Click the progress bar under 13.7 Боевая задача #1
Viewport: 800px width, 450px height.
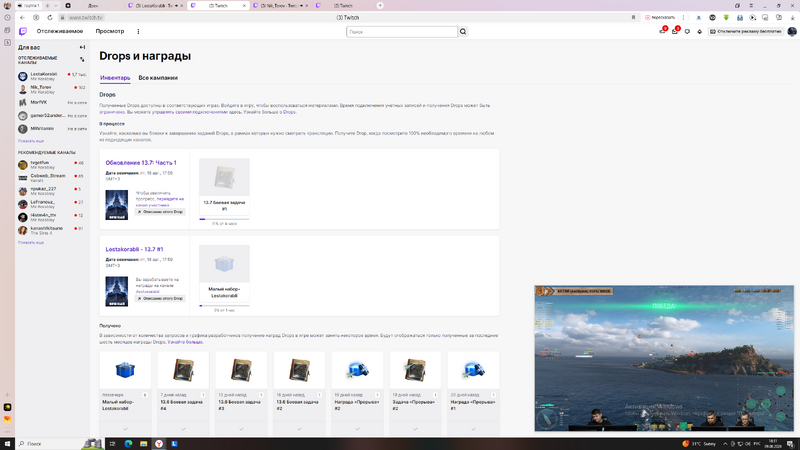coord(224,219)
